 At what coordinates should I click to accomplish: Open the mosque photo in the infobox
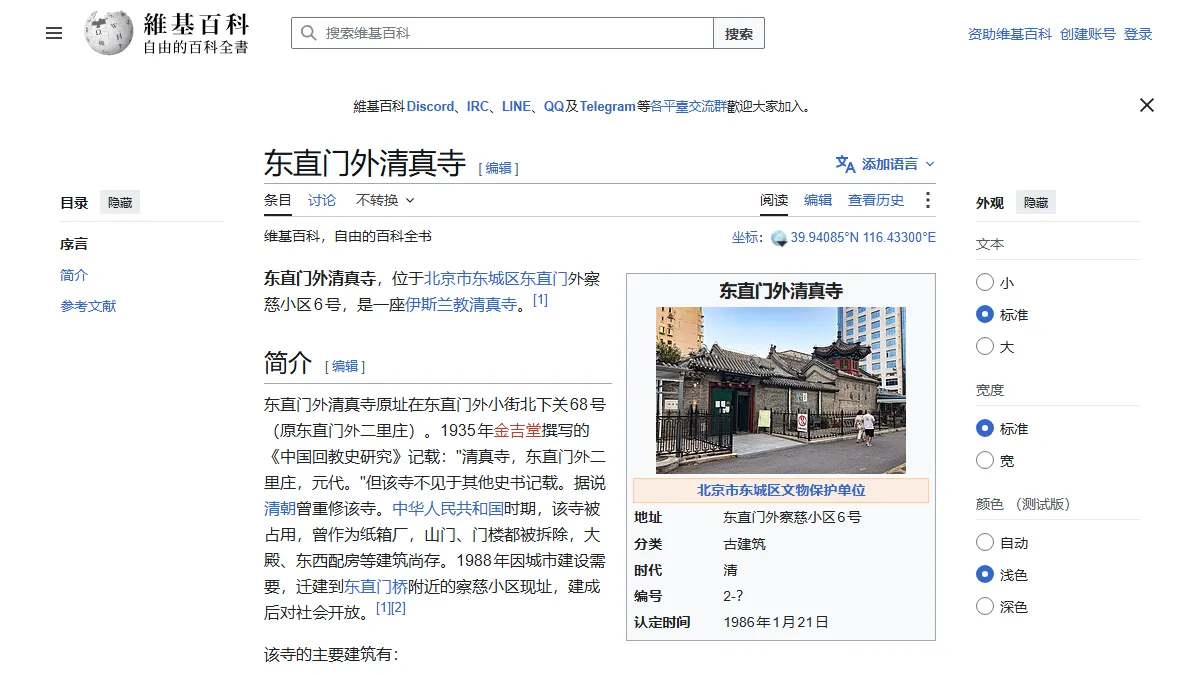pyautogui.click(x=781, y=390)
